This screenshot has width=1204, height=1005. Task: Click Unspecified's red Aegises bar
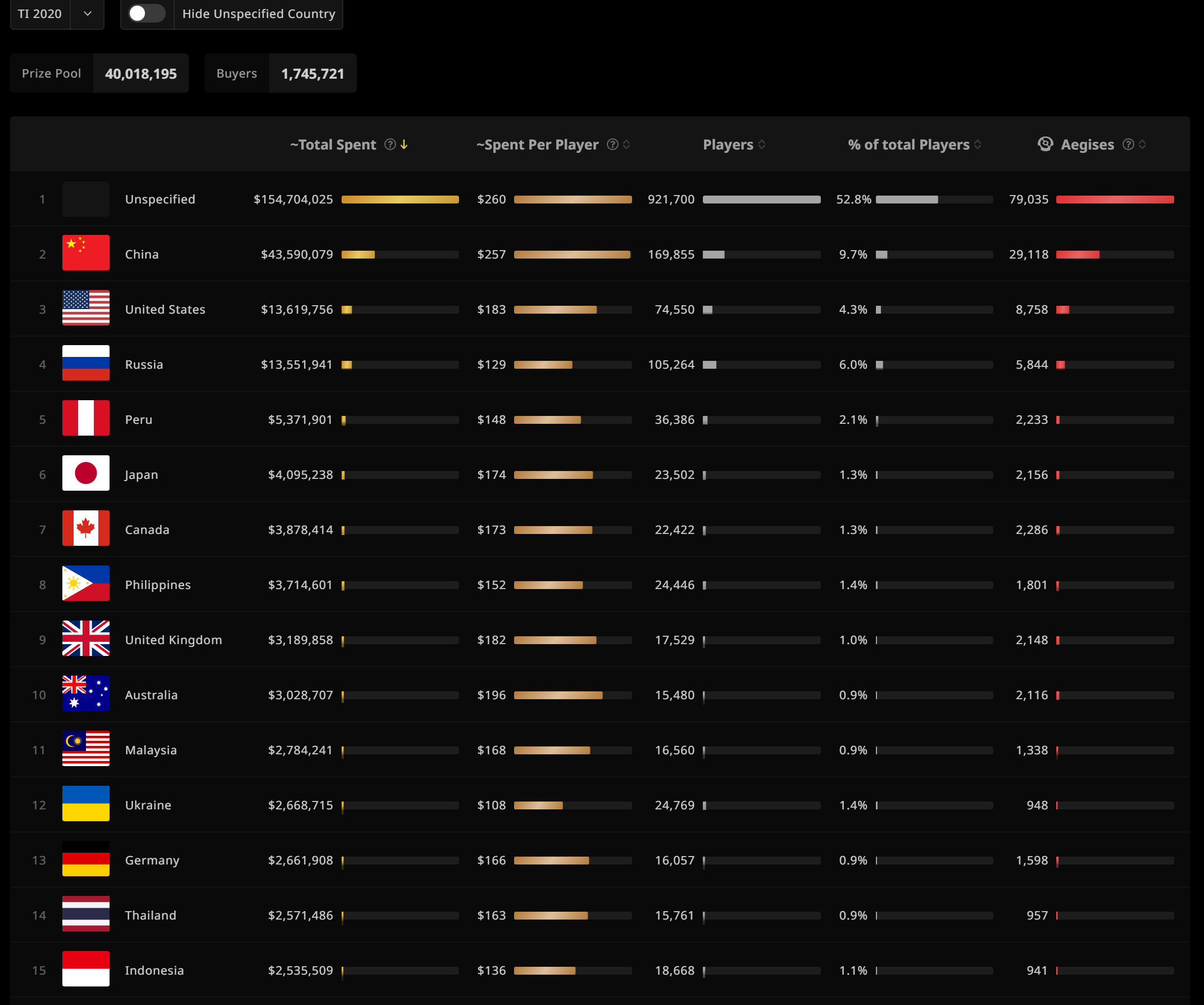(1115, 200)
